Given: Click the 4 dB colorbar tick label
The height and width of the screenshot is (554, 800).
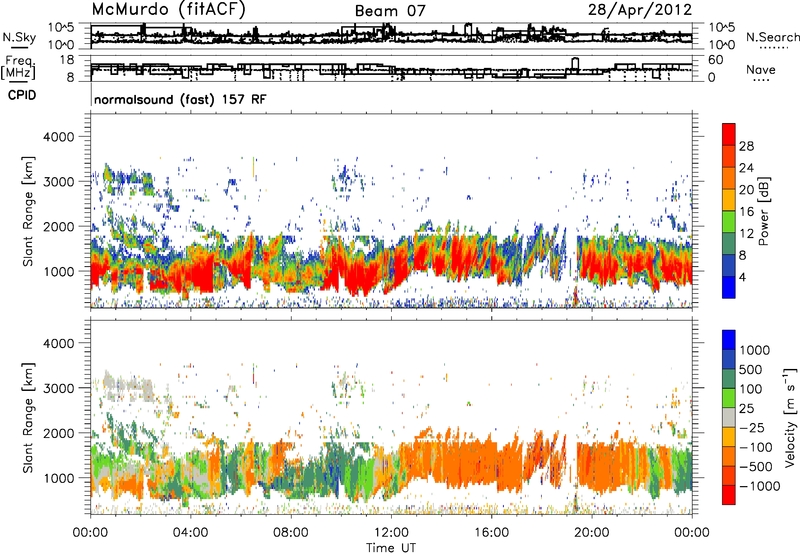Looking at the screenshot, I should tap(743, 277).
